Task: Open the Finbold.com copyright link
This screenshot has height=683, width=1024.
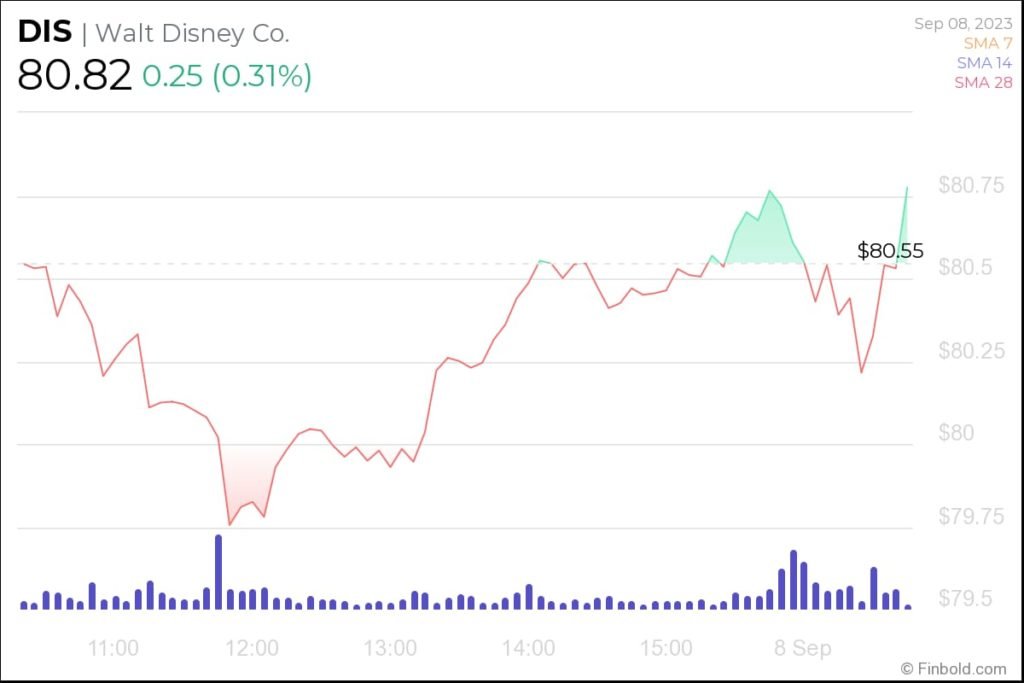Action: tap(952, 668)
